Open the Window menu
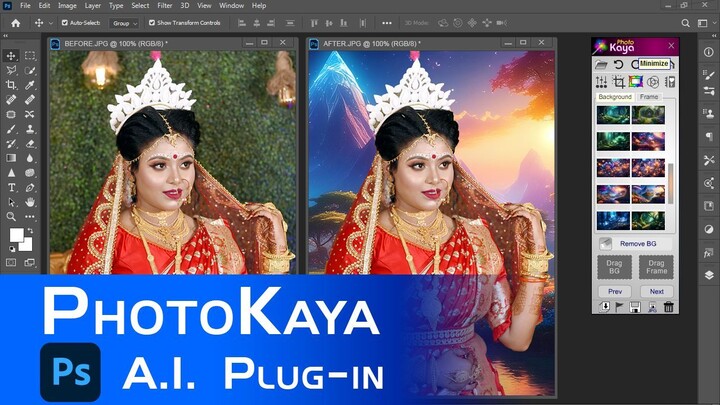 click(231, 6)
